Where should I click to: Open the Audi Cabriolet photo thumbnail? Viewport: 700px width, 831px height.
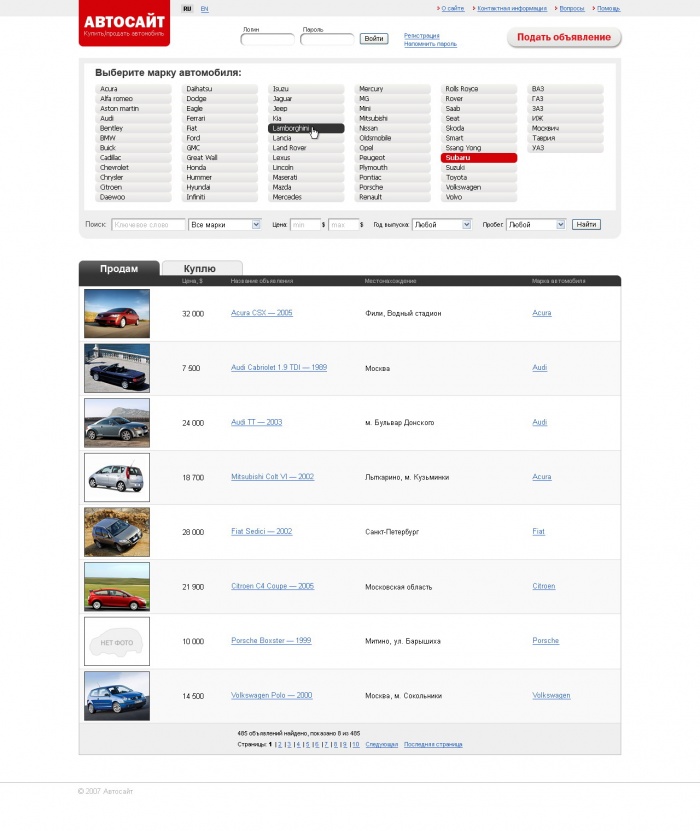[117, 368]
